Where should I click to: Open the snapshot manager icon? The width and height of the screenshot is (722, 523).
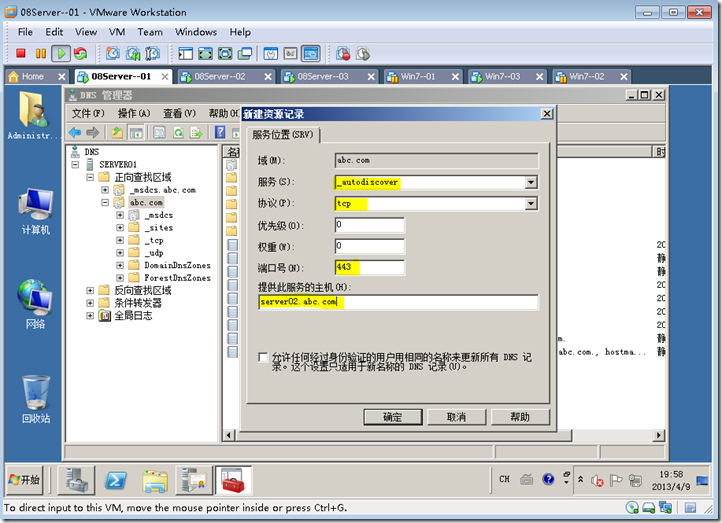152,54
